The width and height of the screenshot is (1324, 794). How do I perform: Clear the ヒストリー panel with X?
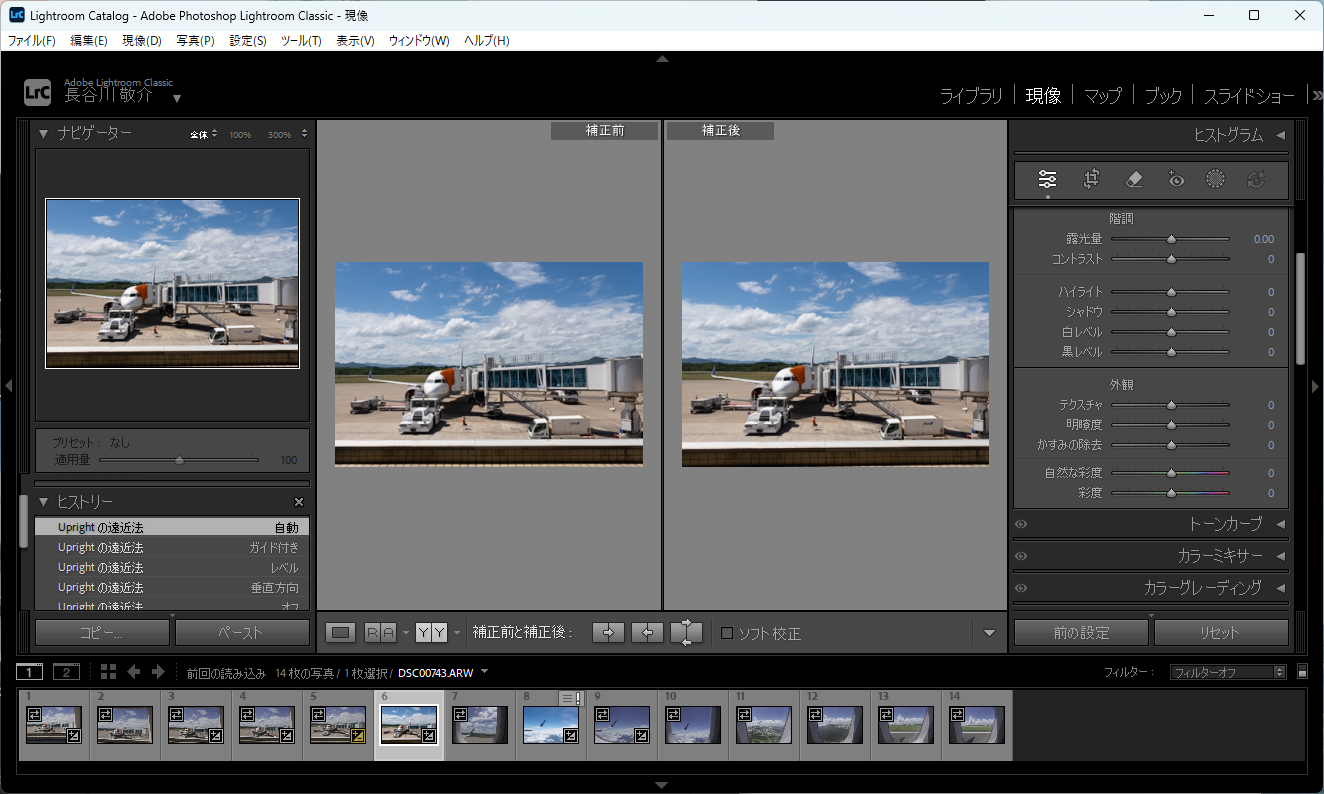298,502
